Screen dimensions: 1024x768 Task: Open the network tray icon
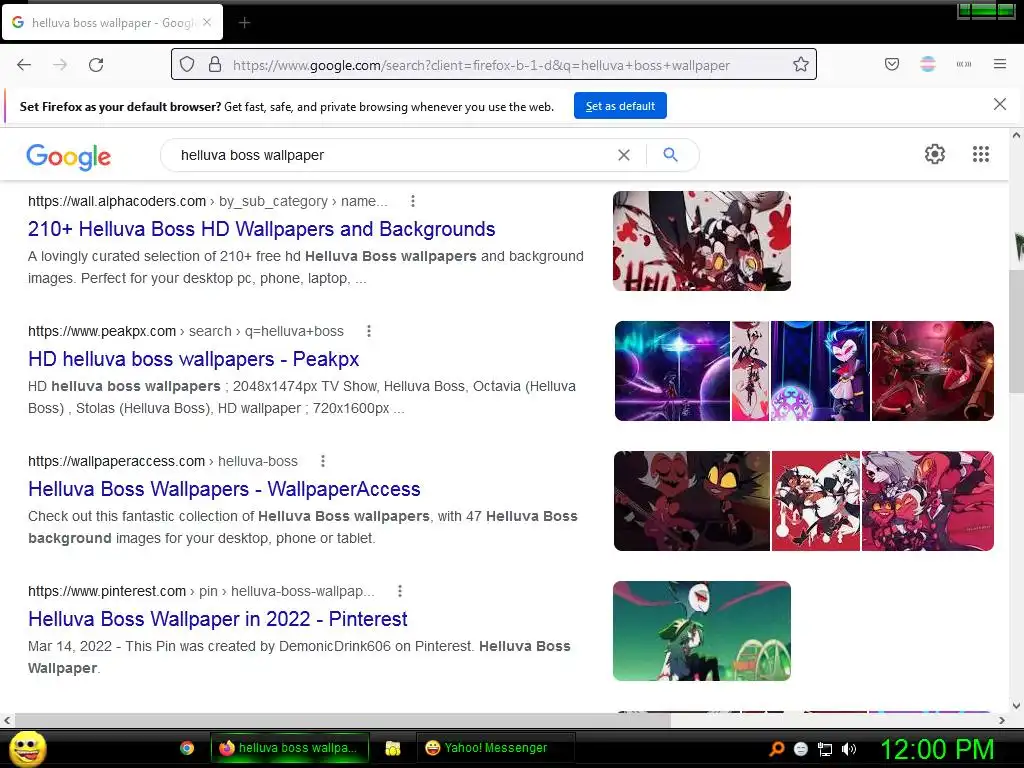point(825,749)
